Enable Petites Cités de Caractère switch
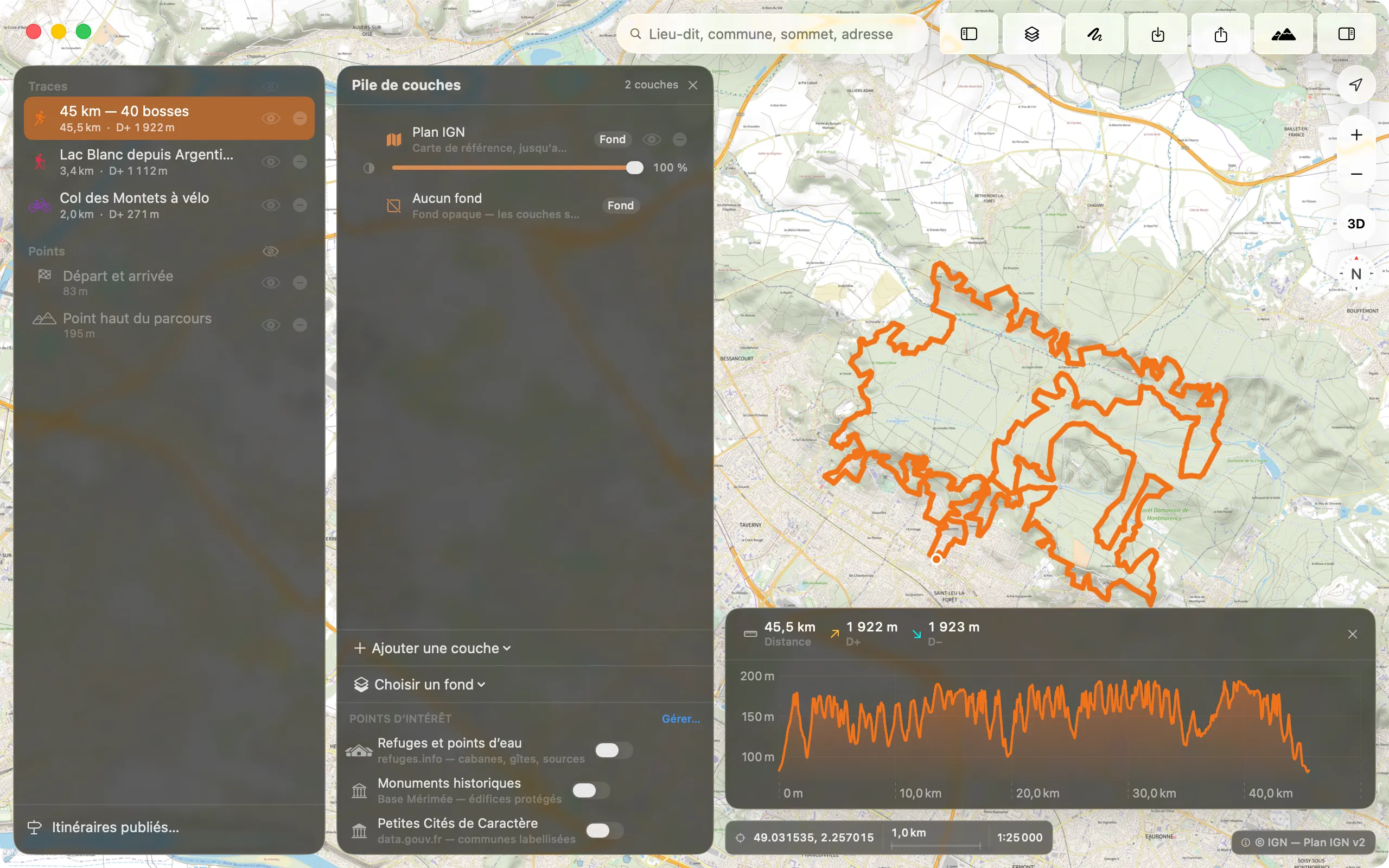The width and height of the screenshot is (1389, 868). 605,831
